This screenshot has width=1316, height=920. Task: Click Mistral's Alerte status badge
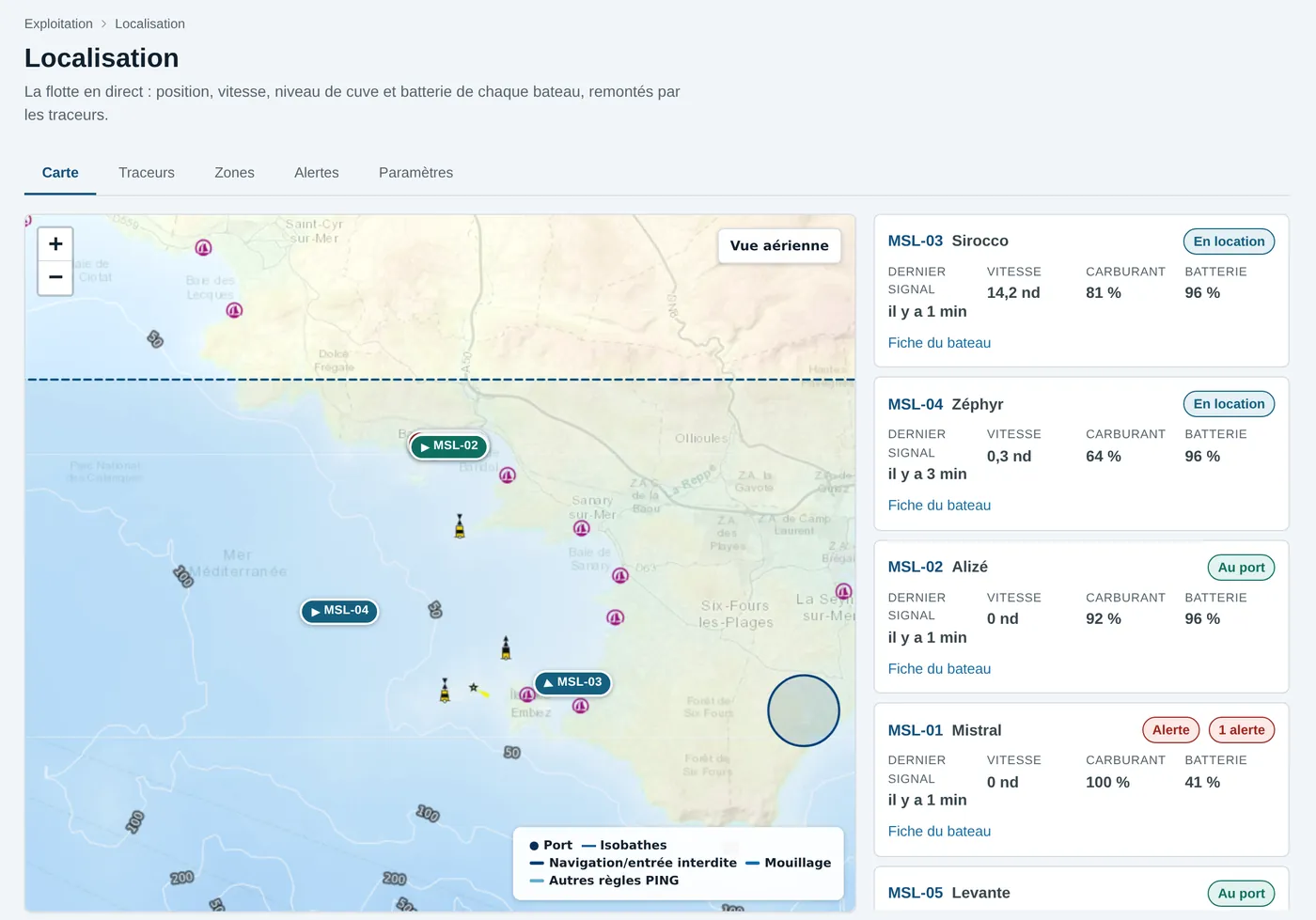[x=1171, y=730]
